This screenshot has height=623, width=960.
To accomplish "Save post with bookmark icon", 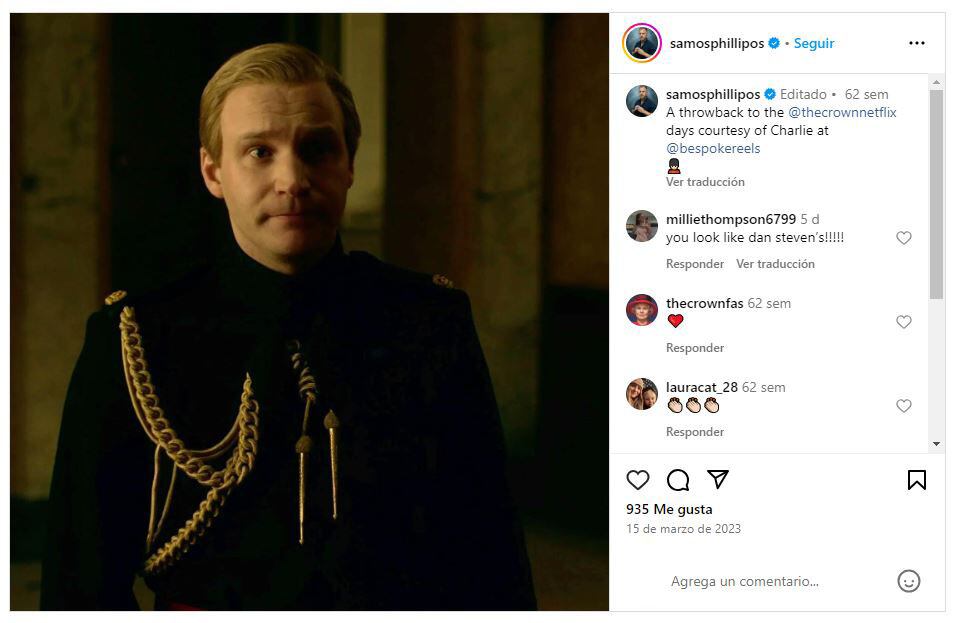I will click(916, 480).
